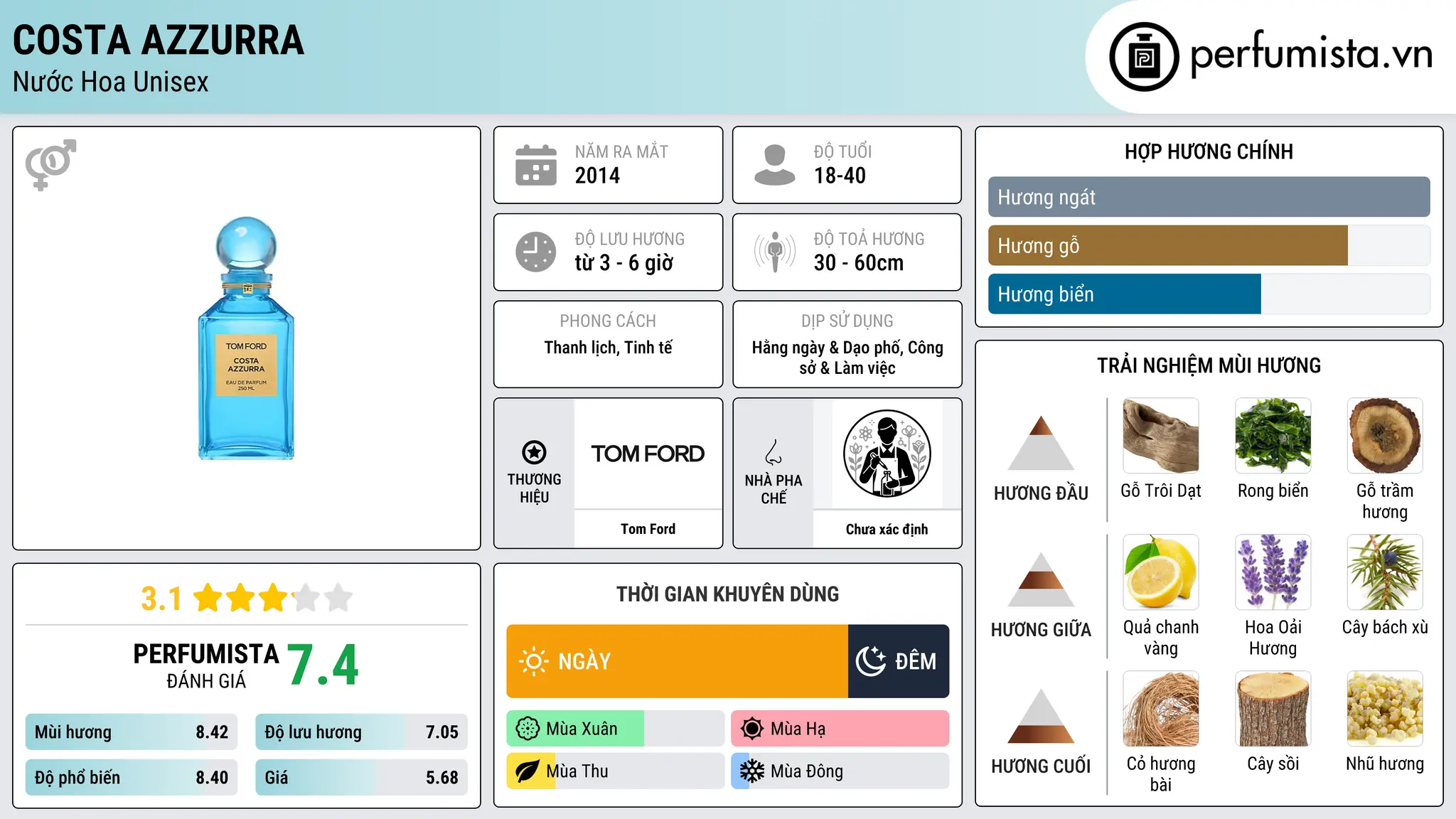Click the Tom Ford brand name caption
This screenshot has width=1456, height=819.
tap(648, 529)
